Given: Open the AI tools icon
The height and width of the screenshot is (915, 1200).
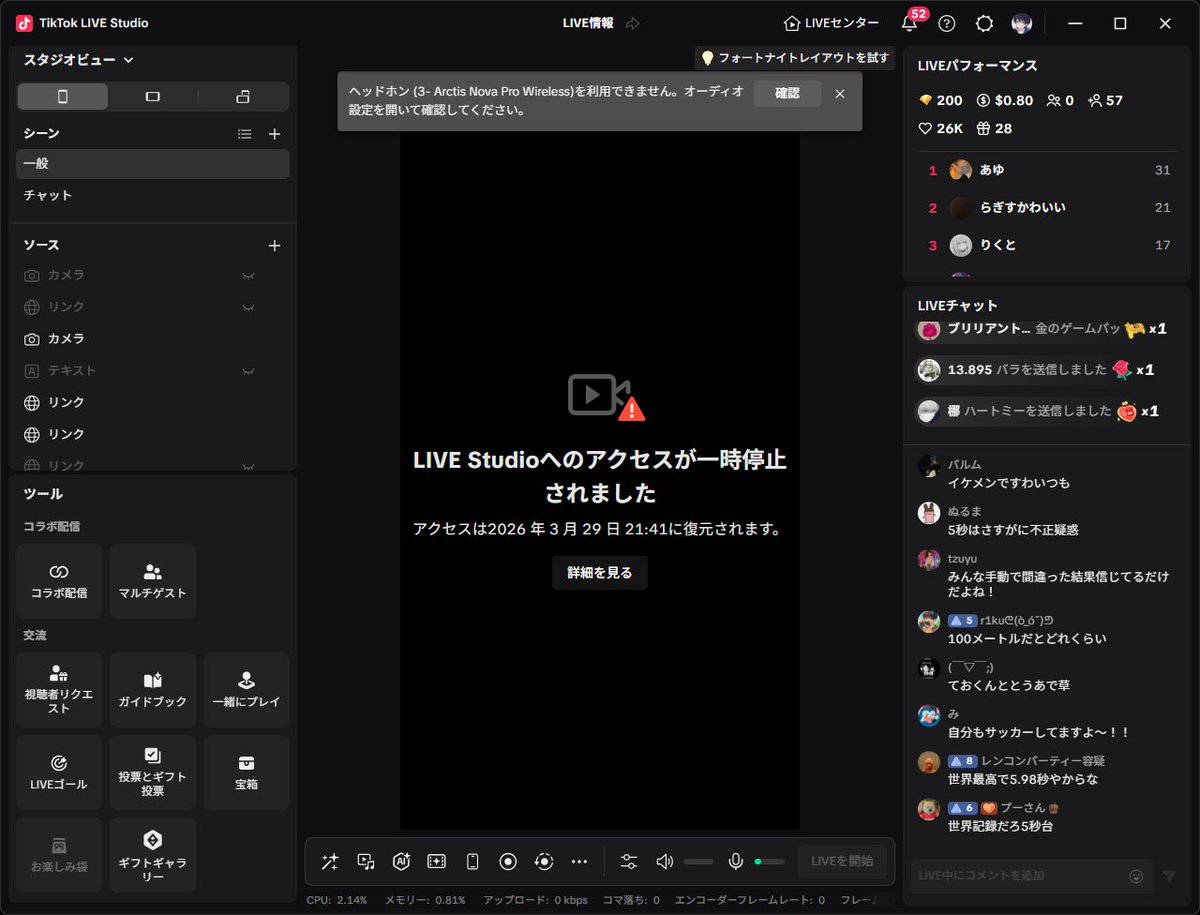Looking at the screenshot, I should 402,861.
